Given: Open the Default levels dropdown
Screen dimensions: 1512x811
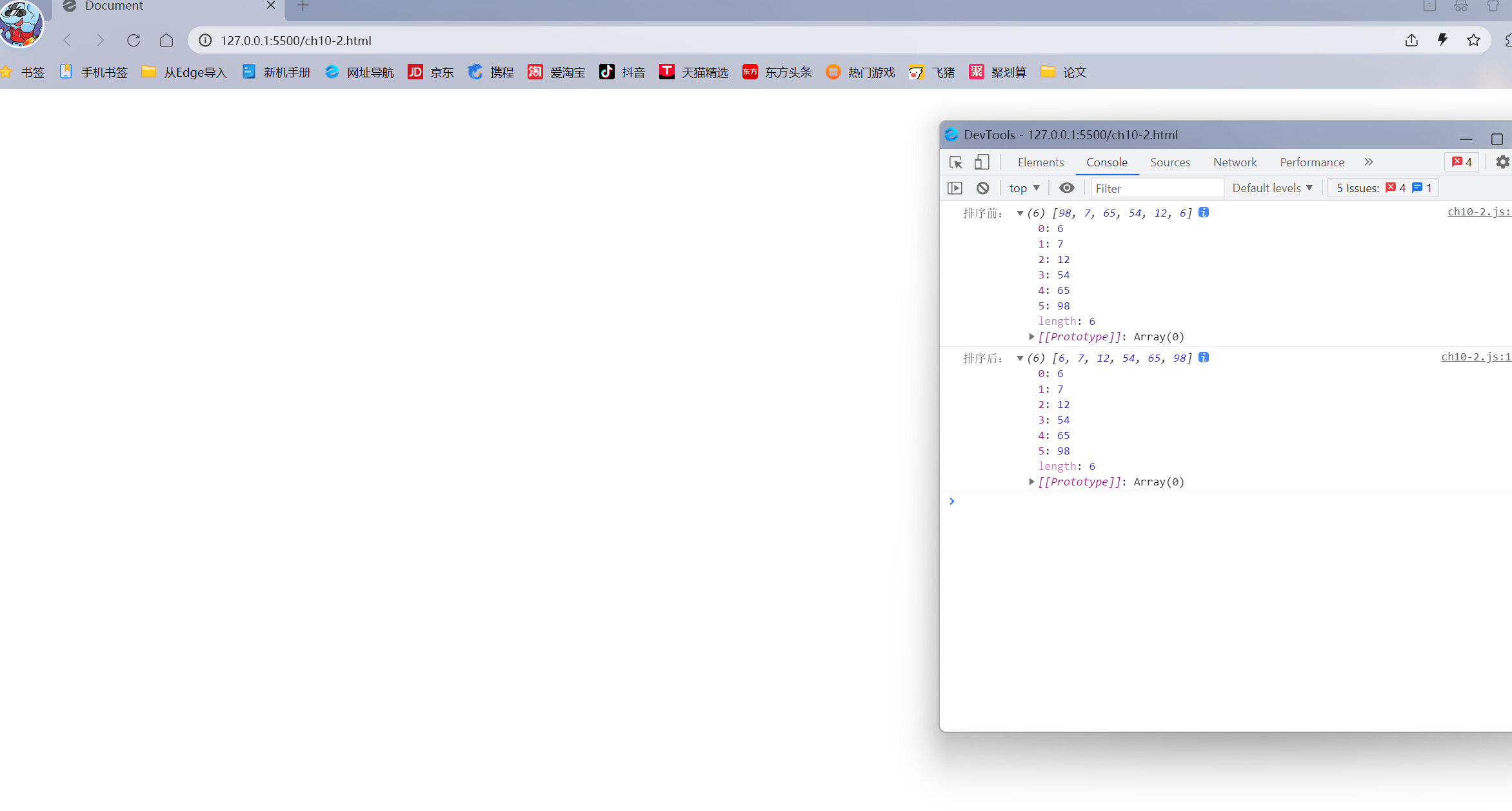Looking at the screenshot, I should click(1272, 188).
